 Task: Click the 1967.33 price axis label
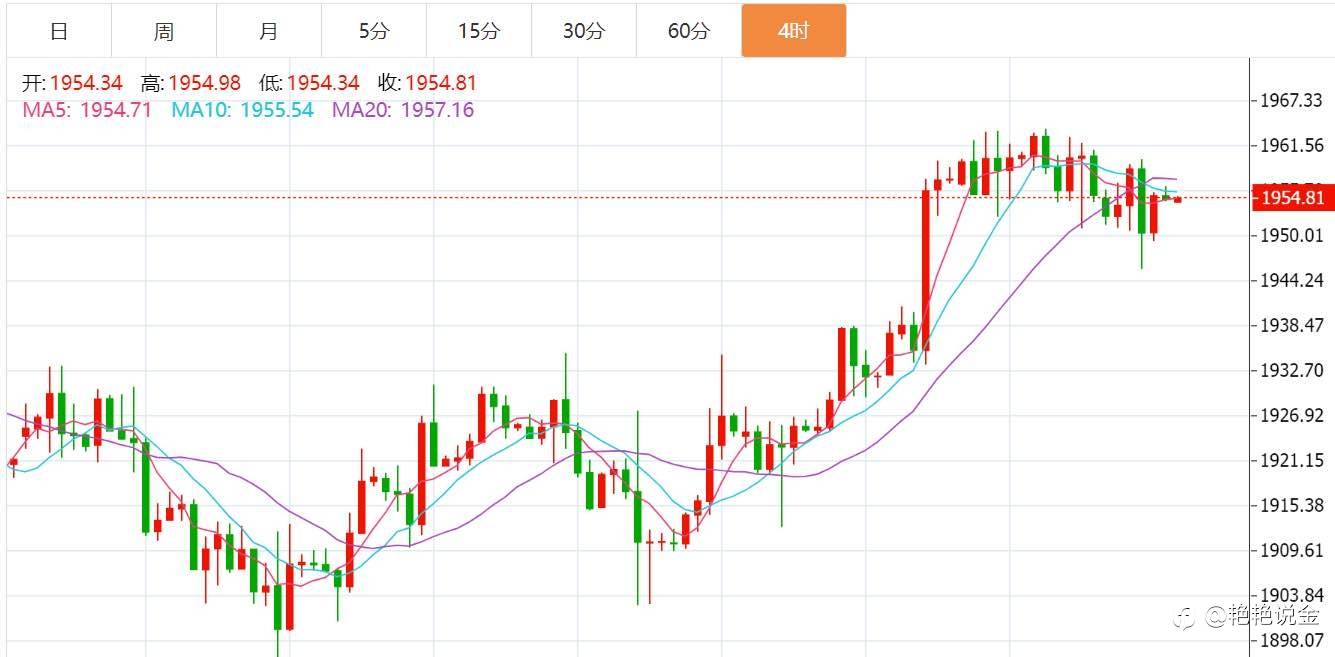pos(1292,101)
